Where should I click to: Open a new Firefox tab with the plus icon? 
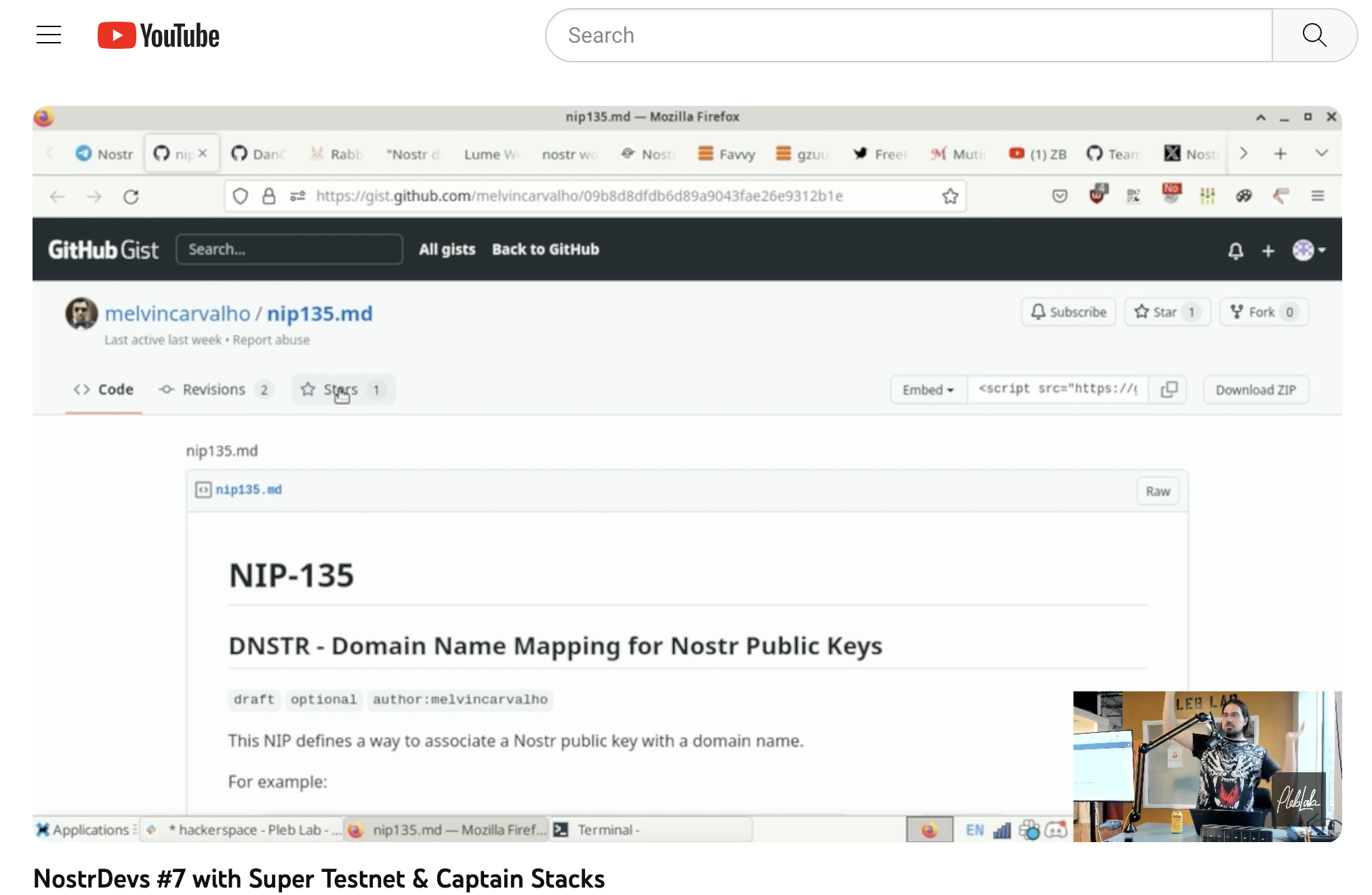[1280, 154]
